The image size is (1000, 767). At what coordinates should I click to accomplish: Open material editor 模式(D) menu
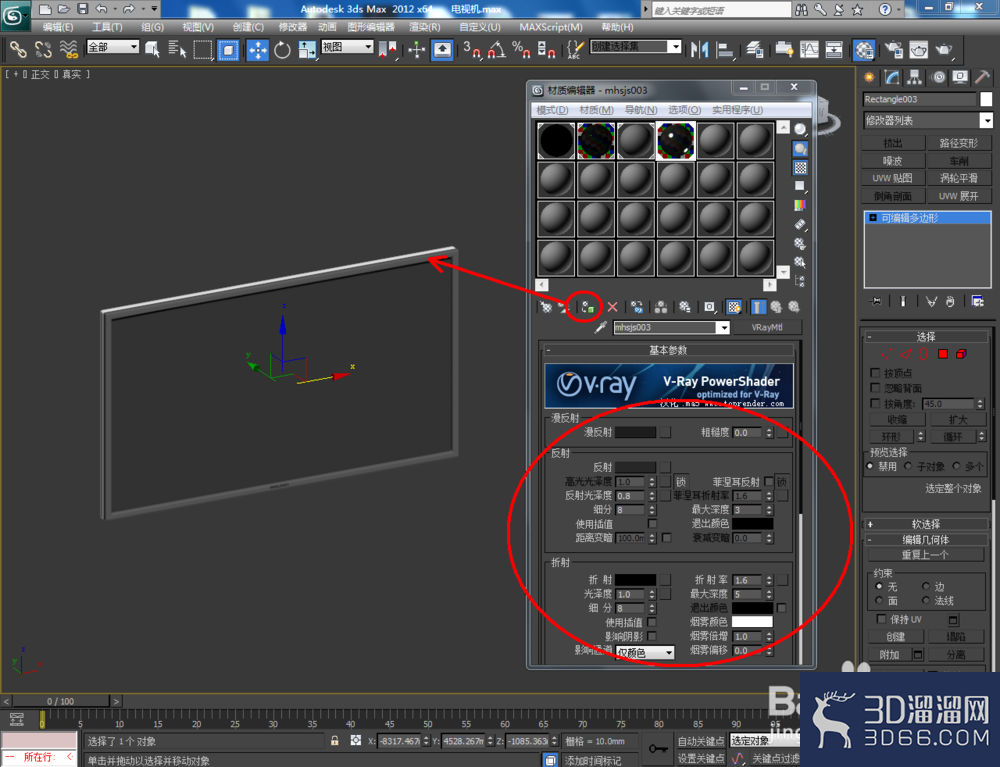(x=552, y=110)
